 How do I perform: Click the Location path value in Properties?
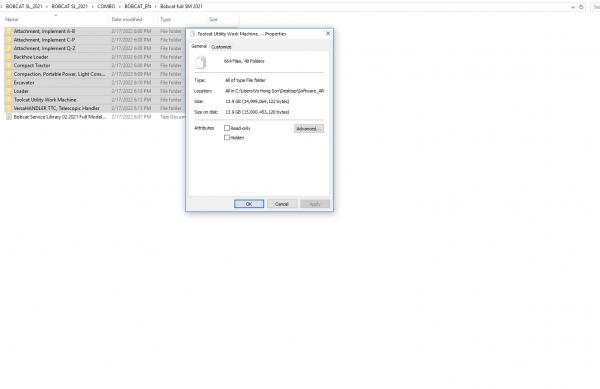click(x=274, y=91)
